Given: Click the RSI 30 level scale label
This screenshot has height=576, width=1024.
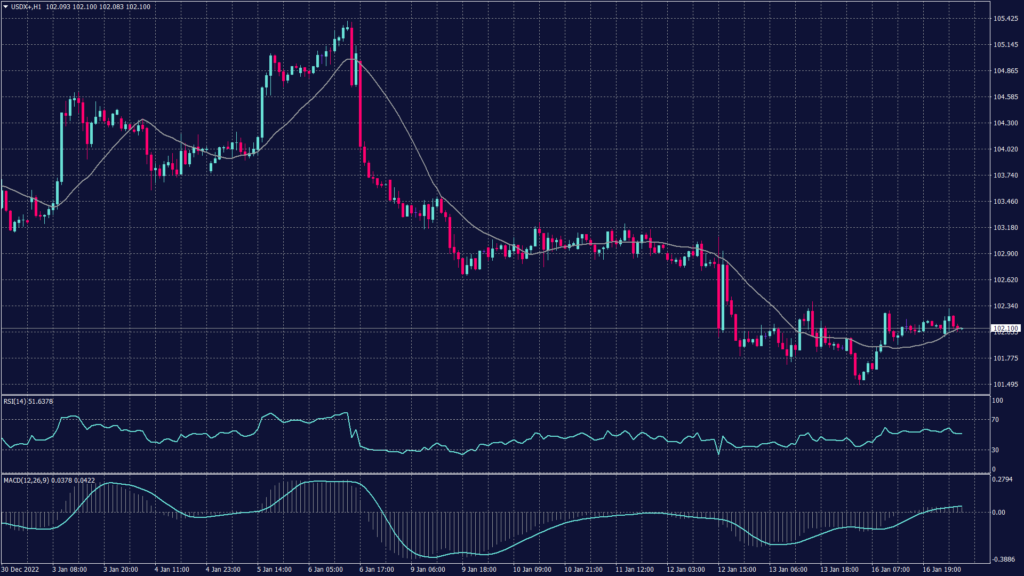Looking at the screenshot, I should (996, 450).
